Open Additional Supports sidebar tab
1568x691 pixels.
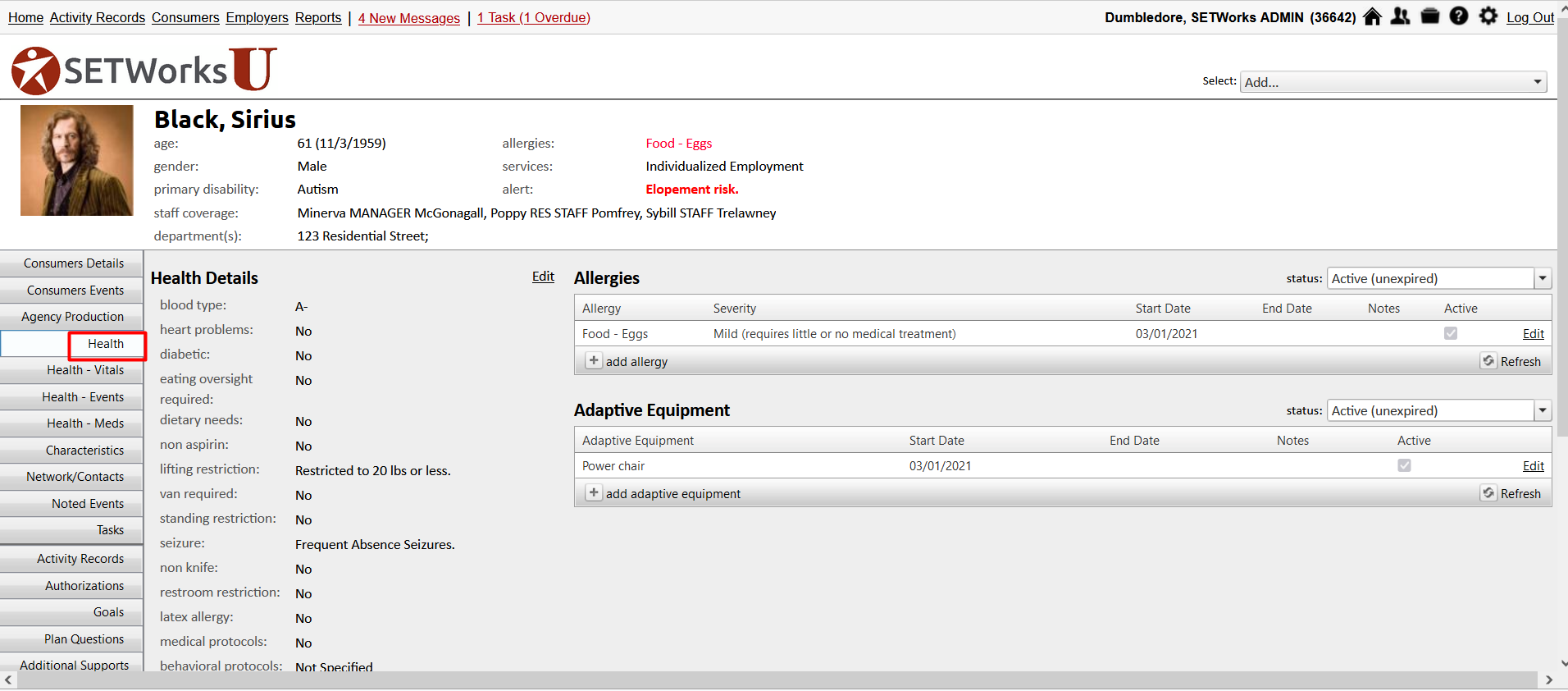tap(71, 664)
